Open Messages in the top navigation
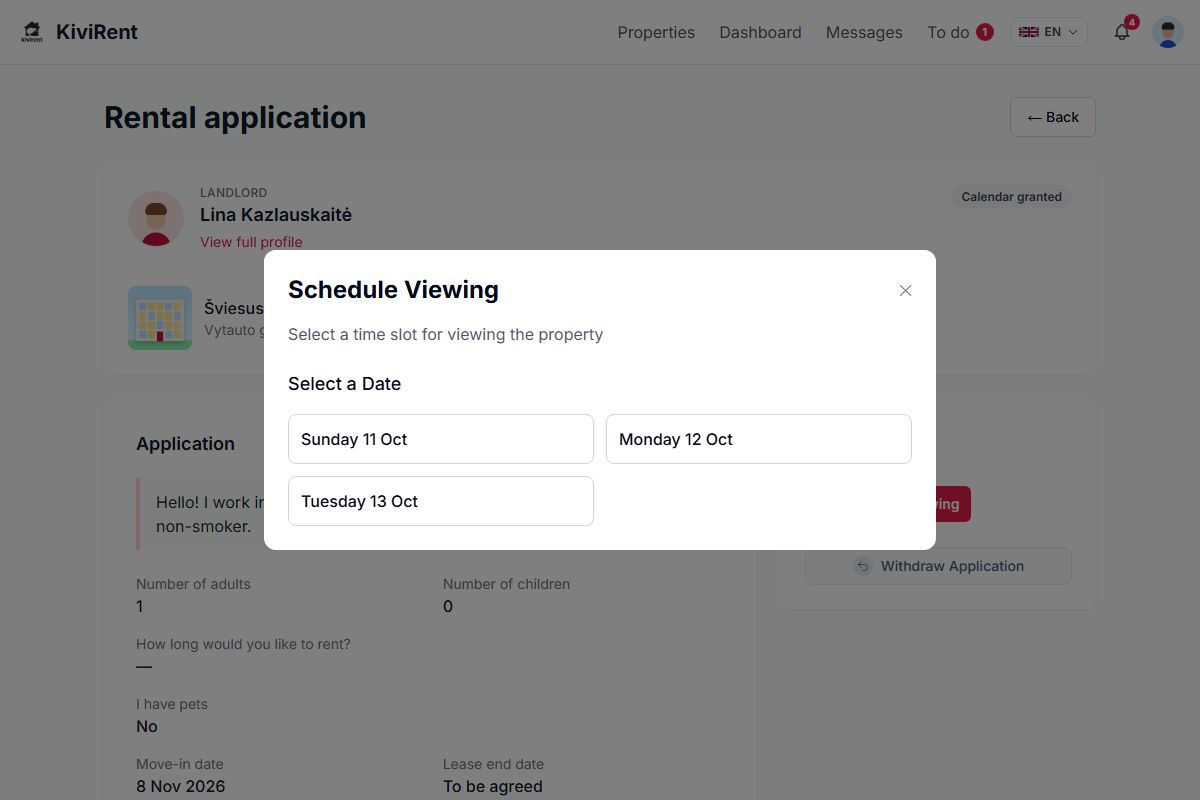 click(x=864, y=32)
